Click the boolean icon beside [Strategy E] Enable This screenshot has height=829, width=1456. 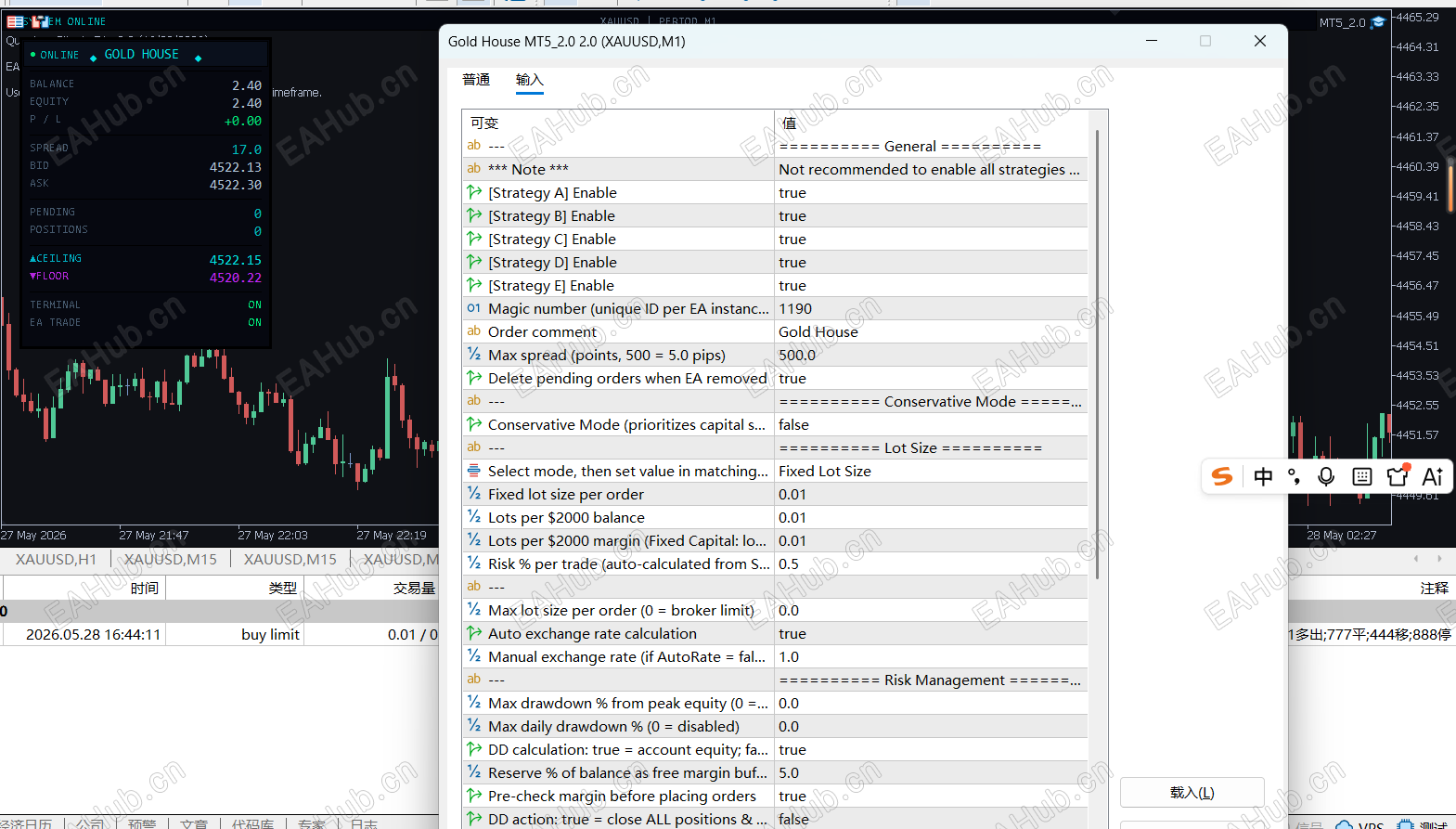(x=474, y=285)
